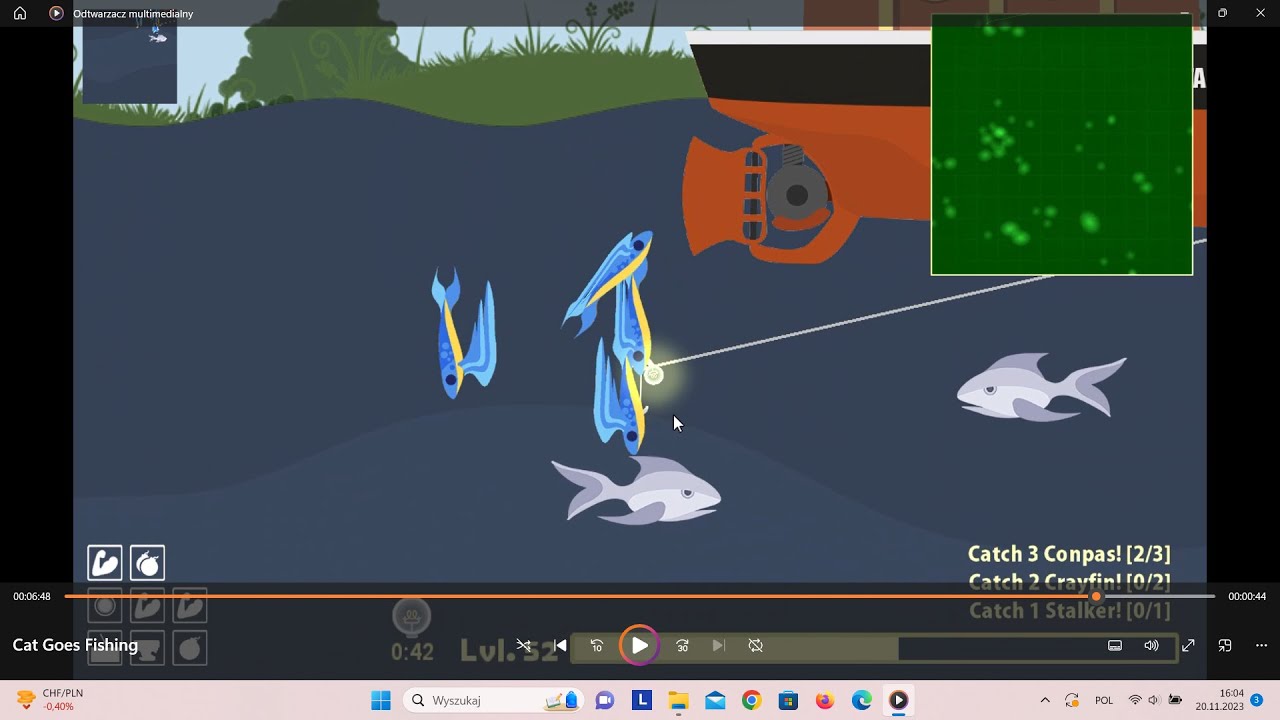Open the Windows Start menu

pyautogui.click(x=381, y=700)
